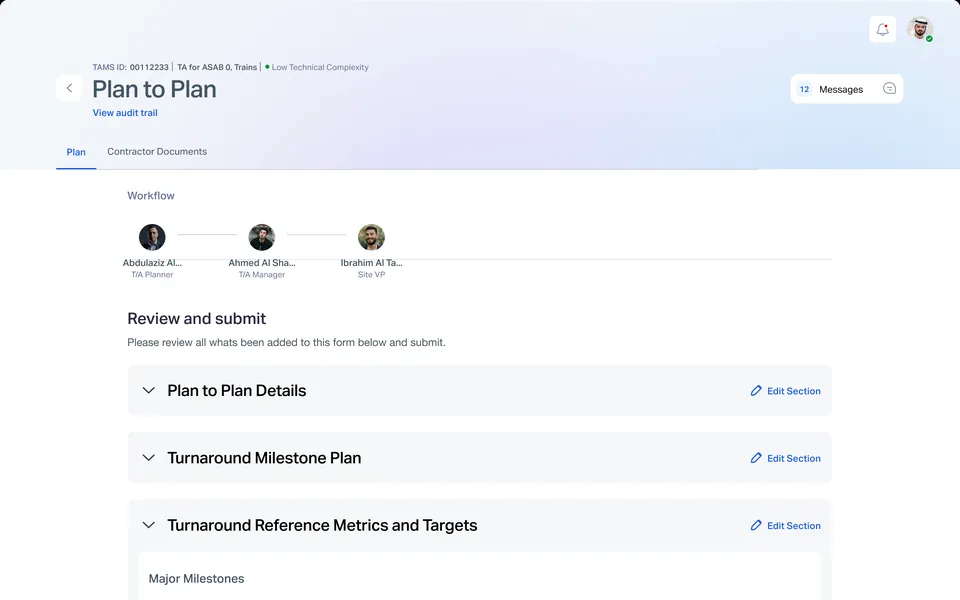Select Abdulaziz T/A Planner avatar
The image size is (960, 600).
(152, 237)
